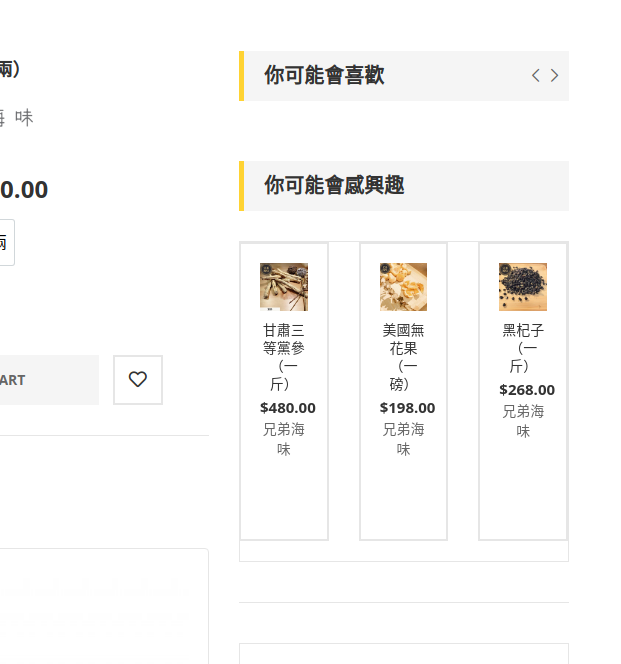Click 兄弟海味 vendor under $198.00 item

tap(403, 439)
